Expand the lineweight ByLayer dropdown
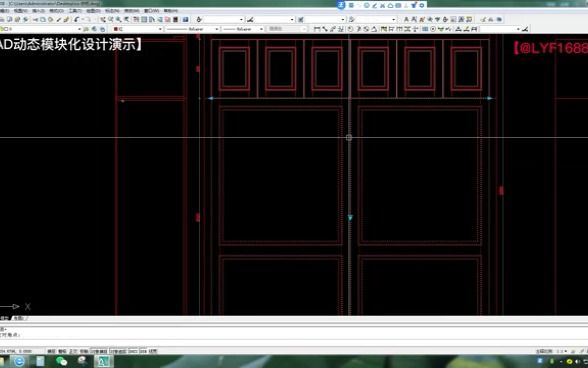588x368 pixels. 243,29
